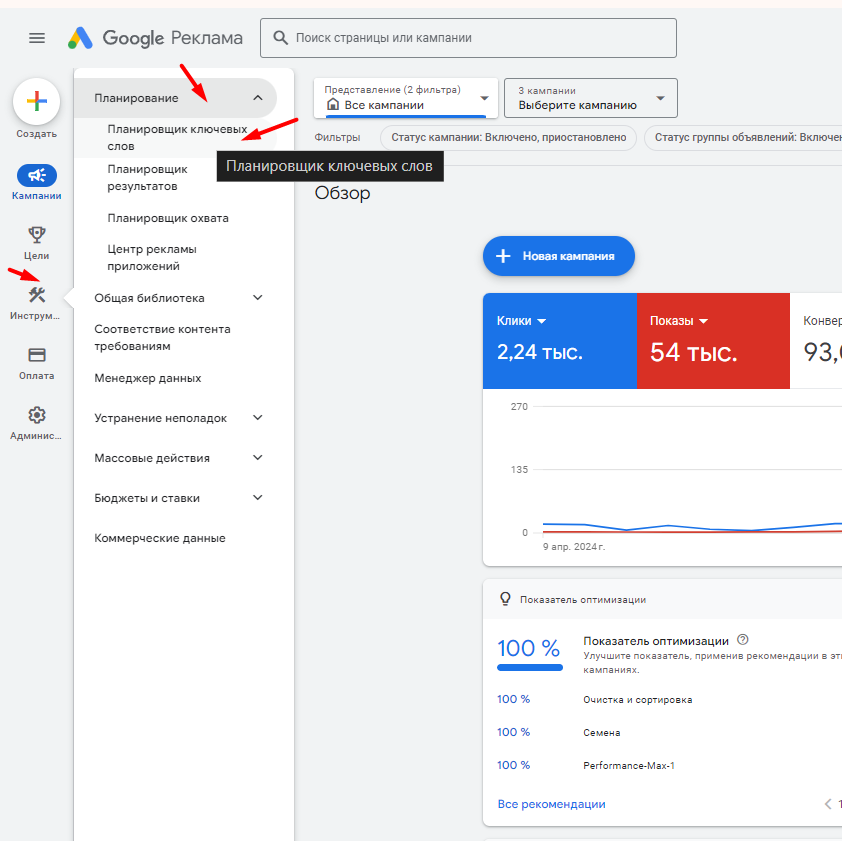This screenshot has width=842, height=841.
Task: Open Performance-Max-1 campaign row
Action: click(x=629, y=765)
